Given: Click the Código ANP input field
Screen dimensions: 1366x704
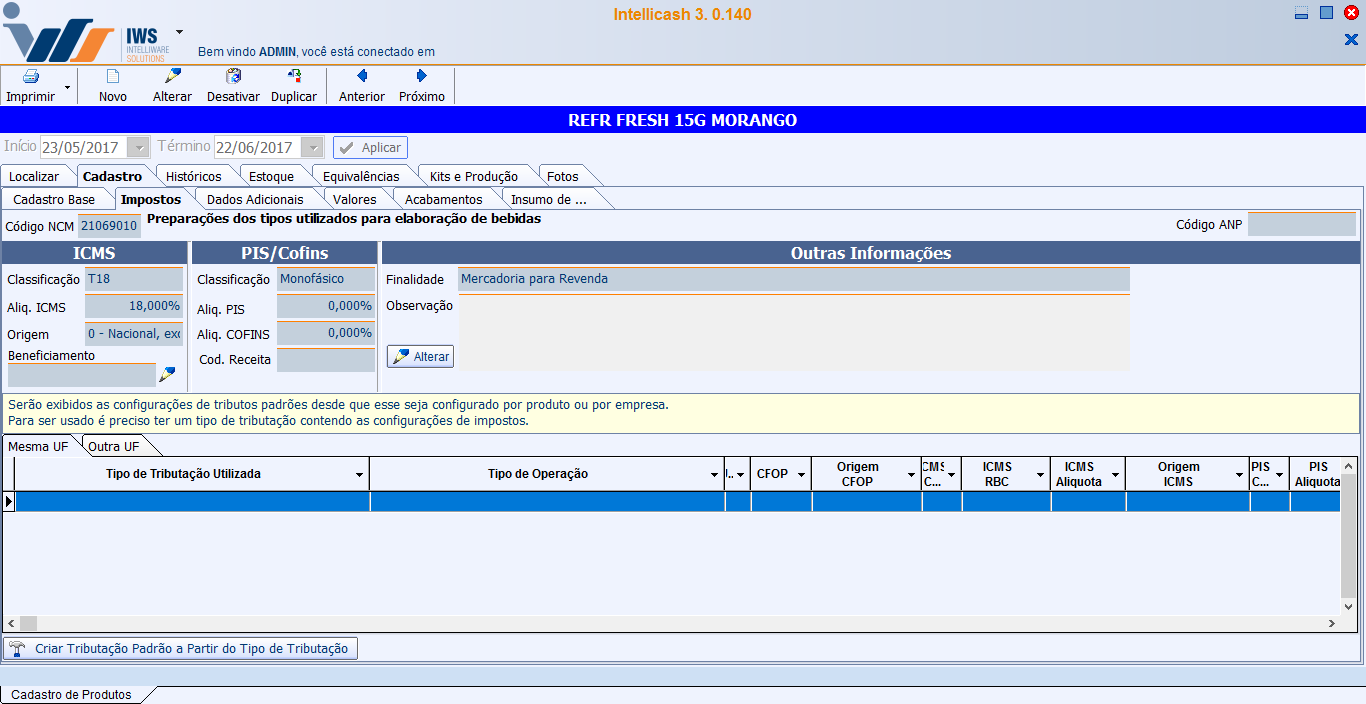Looking at the screenshot, I should 1301,225.
